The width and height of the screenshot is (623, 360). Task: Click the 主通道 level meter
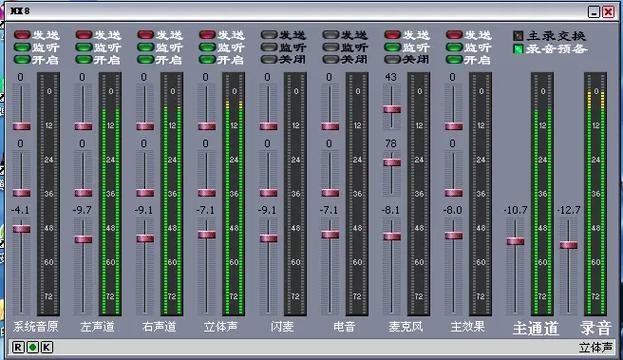(542, 194)
